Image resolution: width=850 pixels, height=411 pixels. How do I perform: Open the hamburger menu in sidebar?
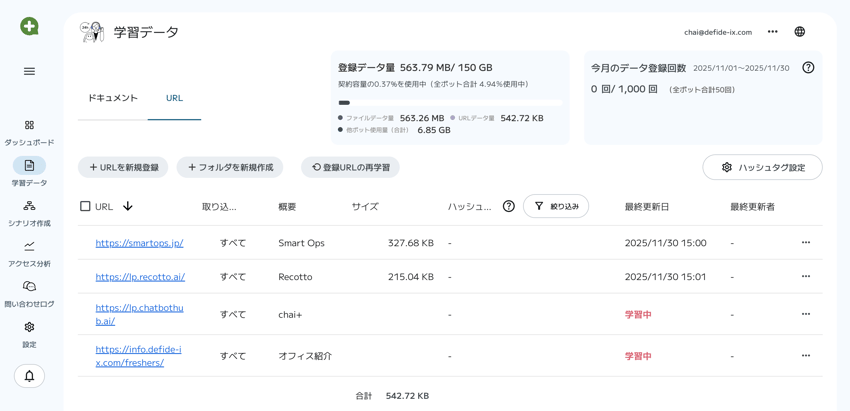point(29,71)
